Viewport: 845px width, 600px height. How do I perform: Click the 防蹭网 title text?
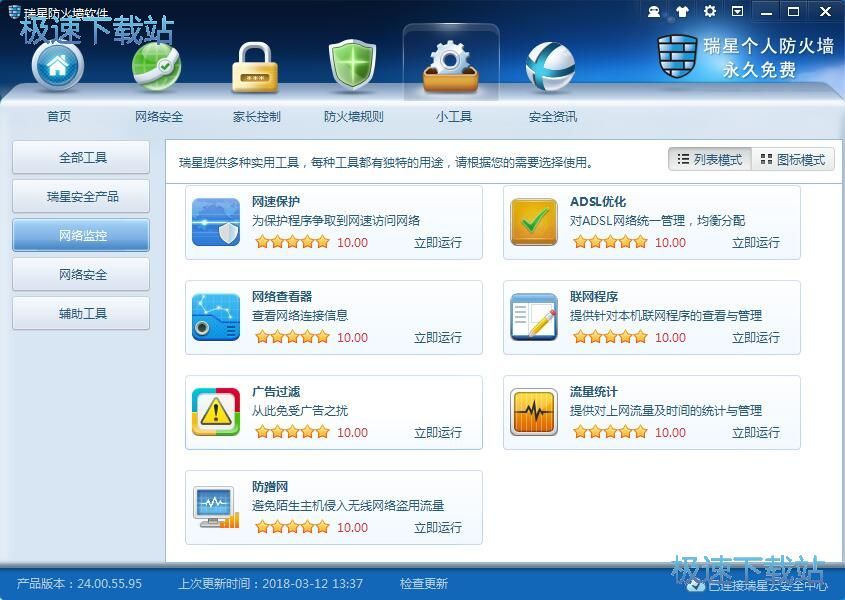click(x=270, y=486)
